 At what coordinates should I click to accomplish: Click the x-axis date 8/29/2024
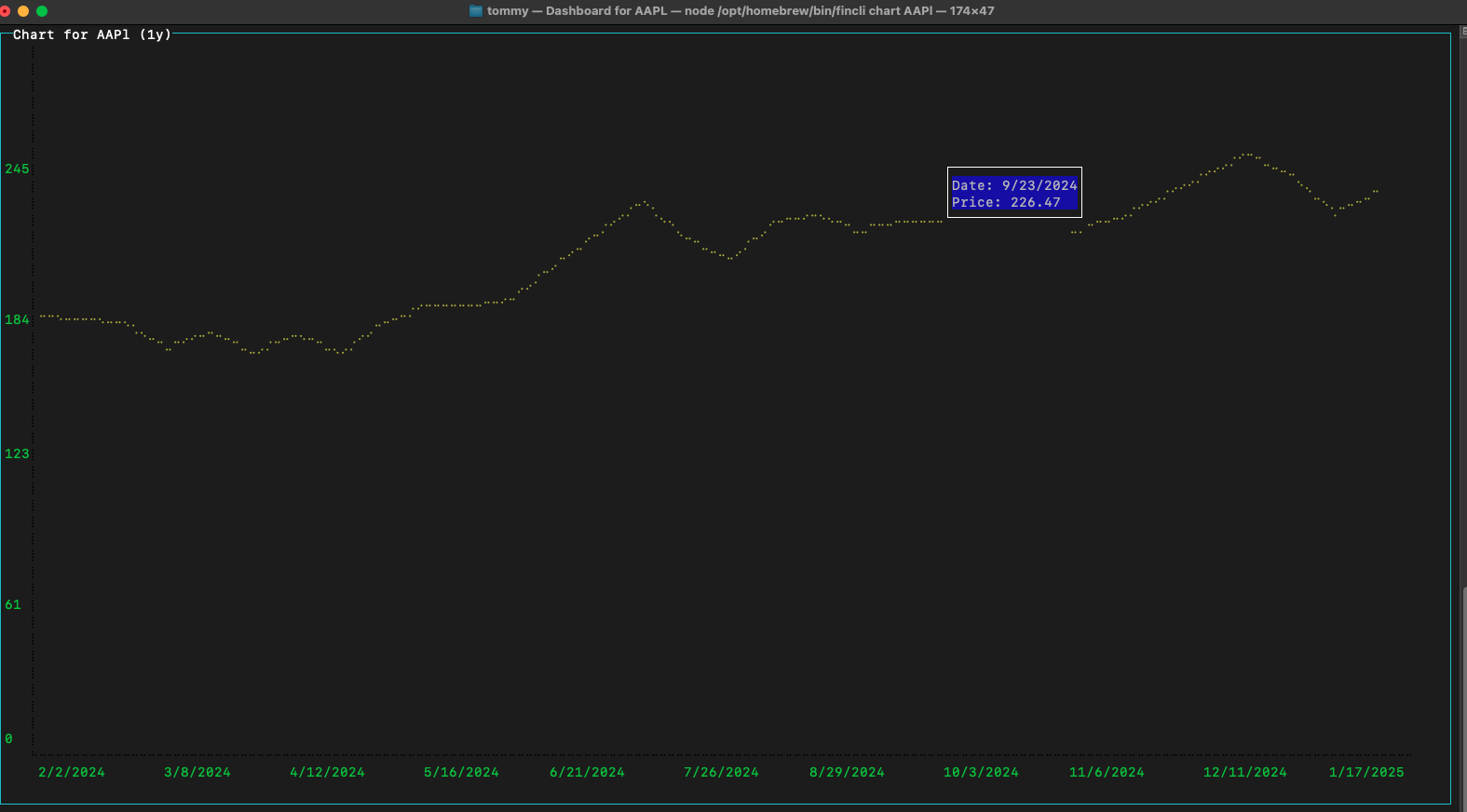click(847, 772)
